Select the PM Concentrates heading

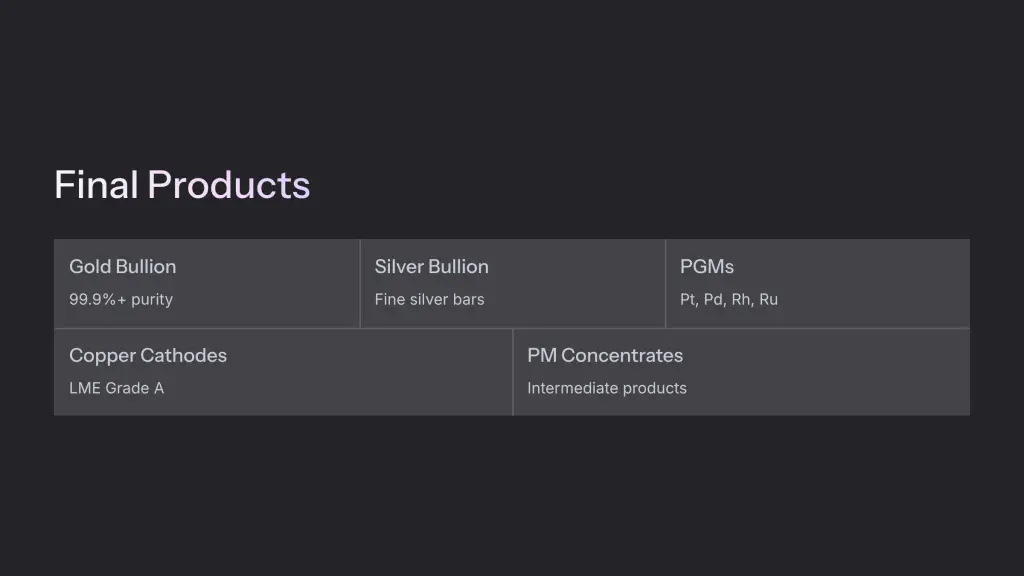coord(605,356)
